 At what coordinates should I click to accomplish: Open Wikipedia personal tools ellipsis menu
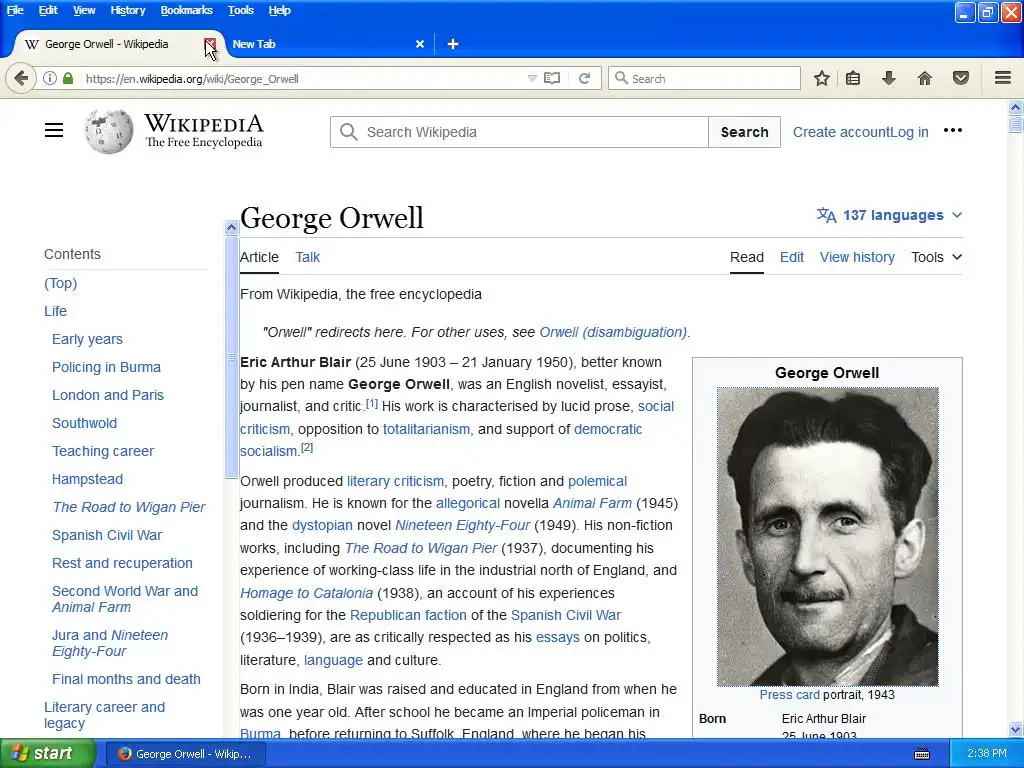(x=953, y=131)
